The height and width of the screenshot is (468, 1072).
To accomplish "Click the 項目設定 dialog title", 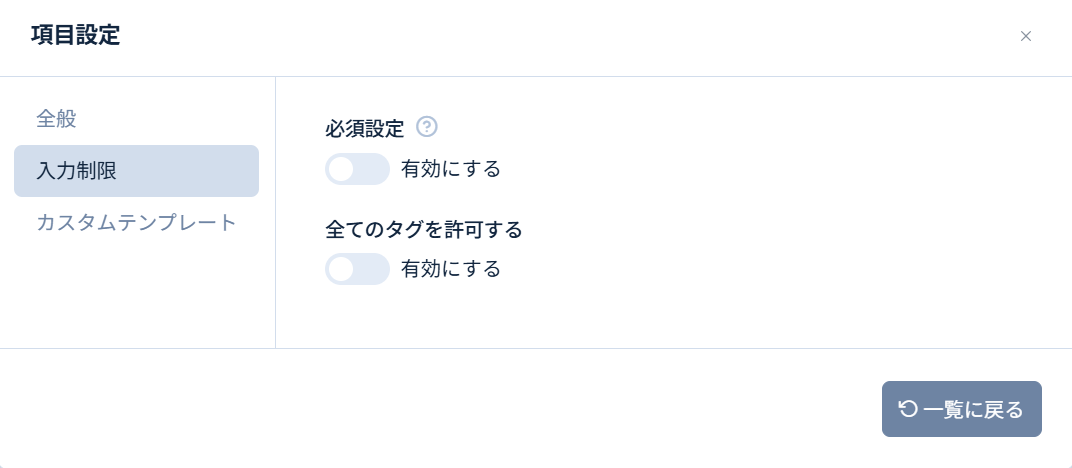I will (76, 36).
